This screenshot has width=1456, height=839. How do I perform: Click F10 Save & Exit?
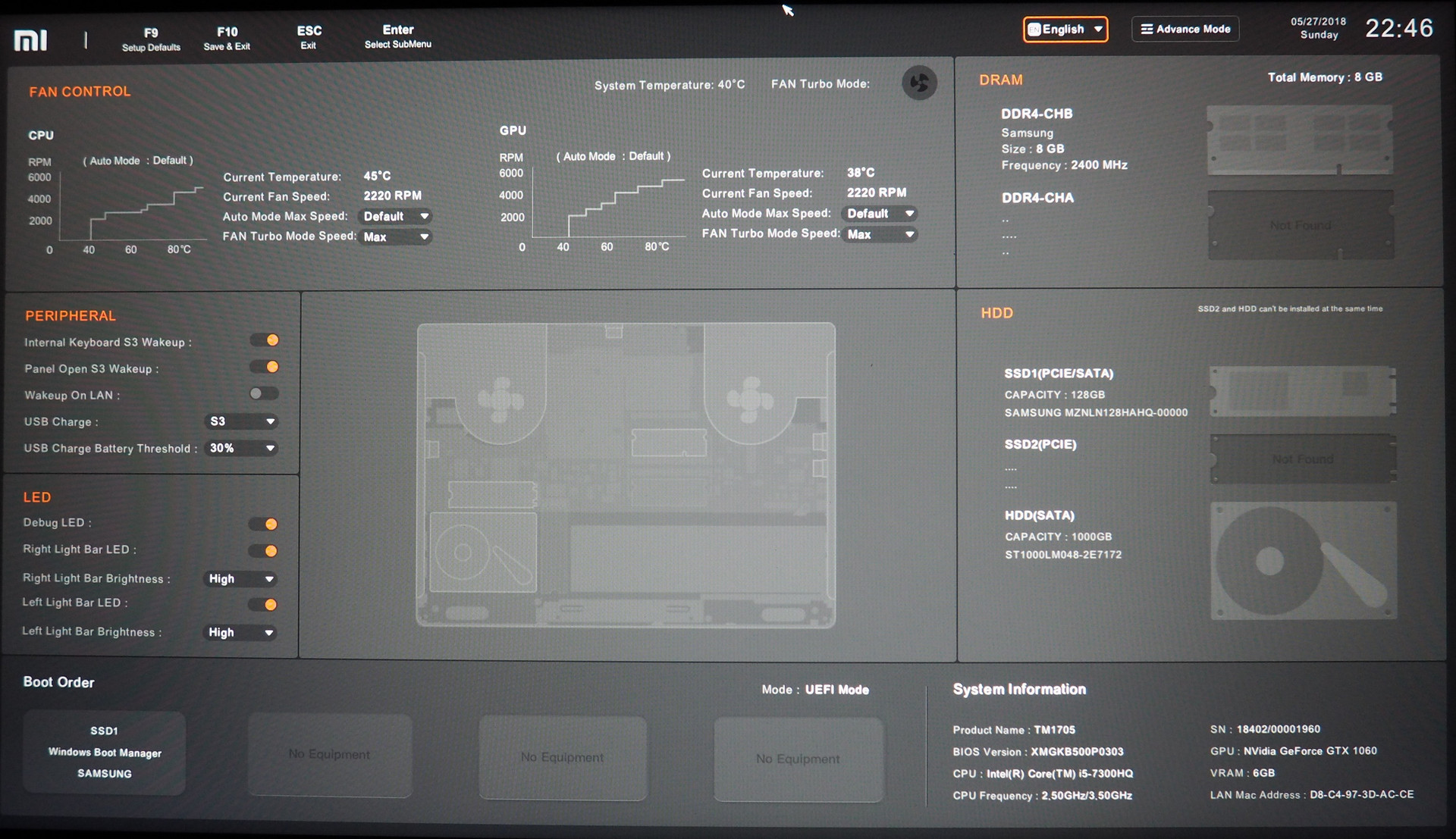pyautogui.click(x=227, y=38)
